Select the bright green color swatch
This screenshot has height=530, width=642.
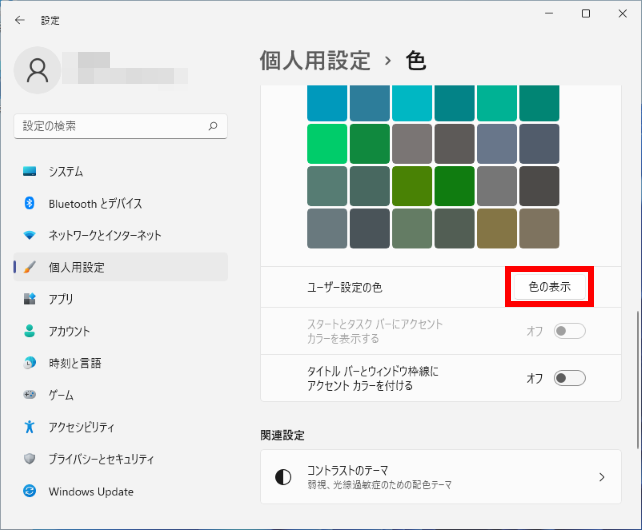(x=327, y=144)
